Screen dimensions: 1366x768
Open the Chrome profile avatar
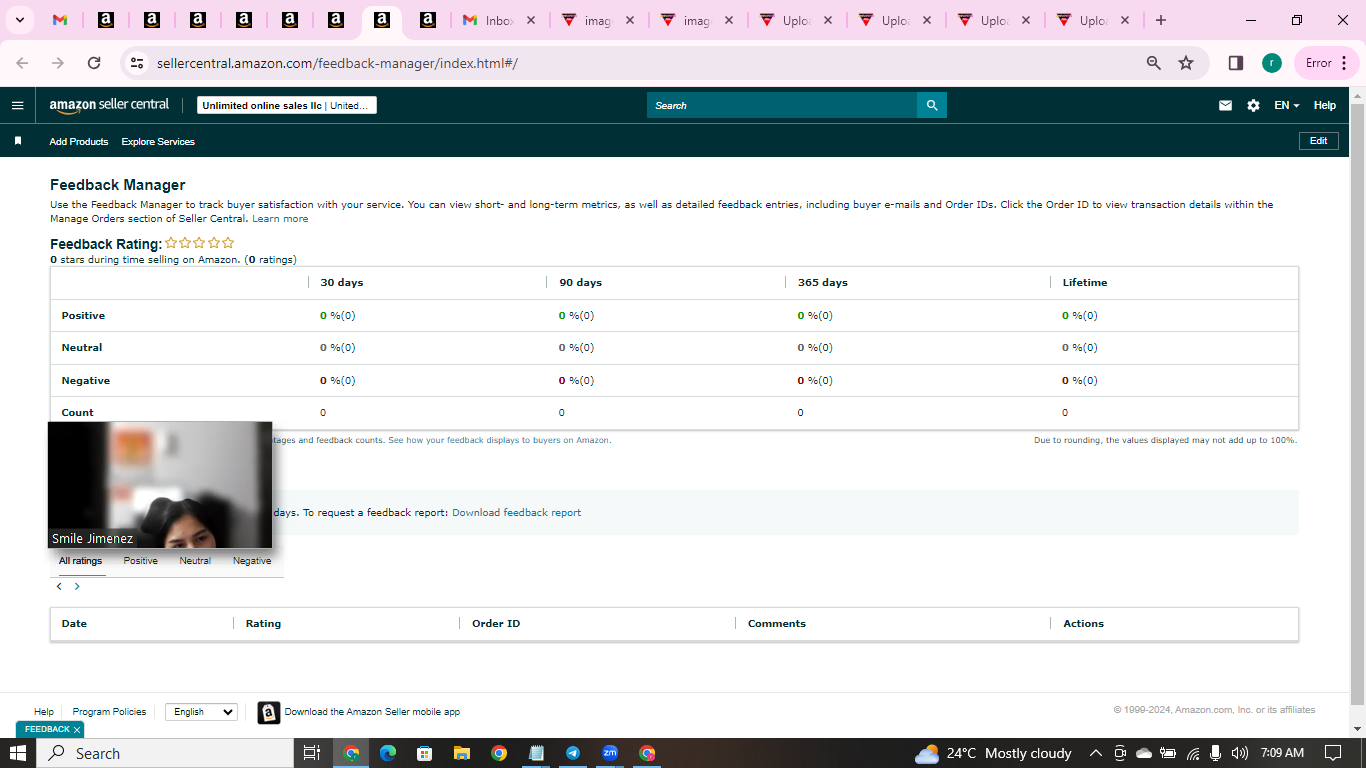tap(1271, 63)
